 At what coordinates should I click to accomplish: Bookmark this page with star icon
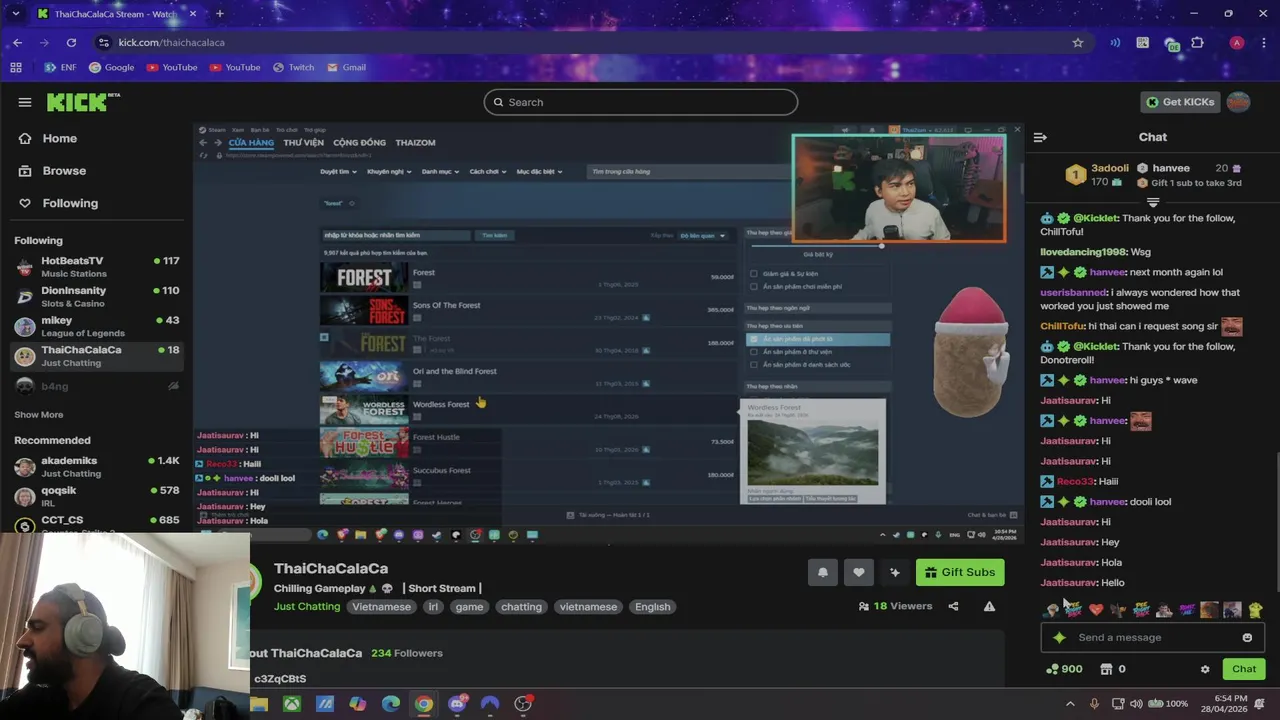point(1077,42)
